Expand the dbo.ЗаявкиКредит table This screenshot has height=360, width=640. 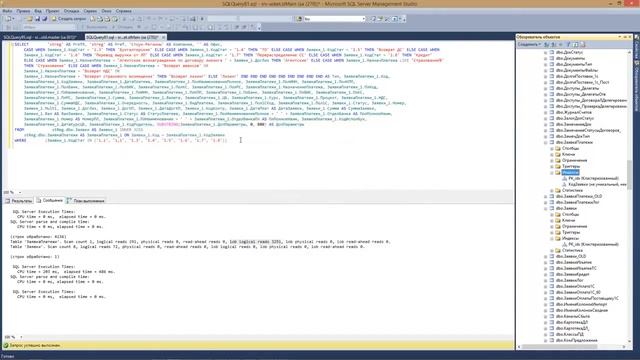pos(546,275)
